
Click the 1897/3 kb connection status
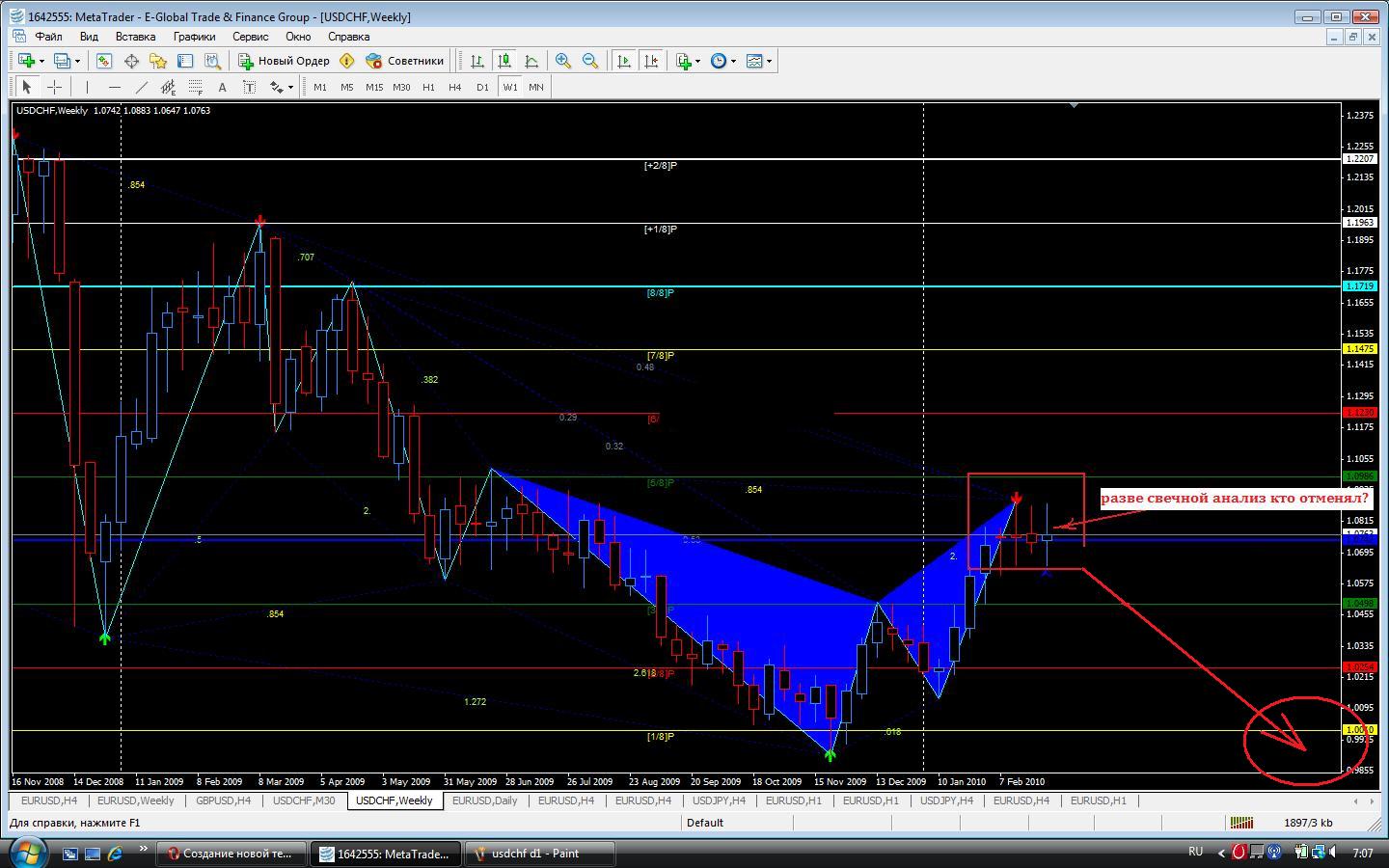tap(1308, 823)
